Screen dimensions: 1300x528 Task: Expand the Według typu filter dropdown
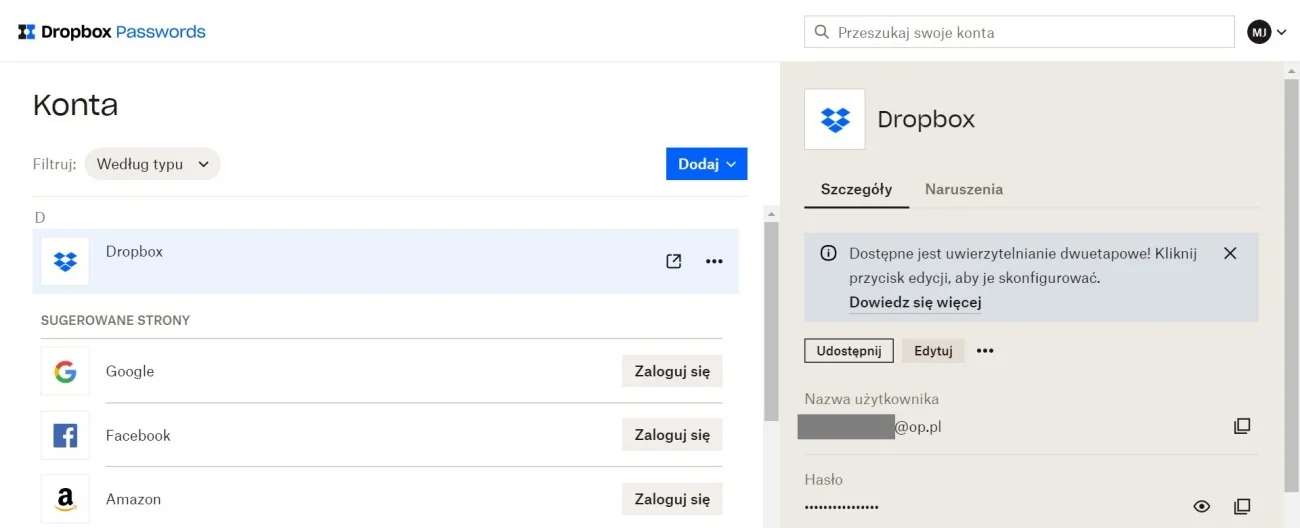(152, 164)
